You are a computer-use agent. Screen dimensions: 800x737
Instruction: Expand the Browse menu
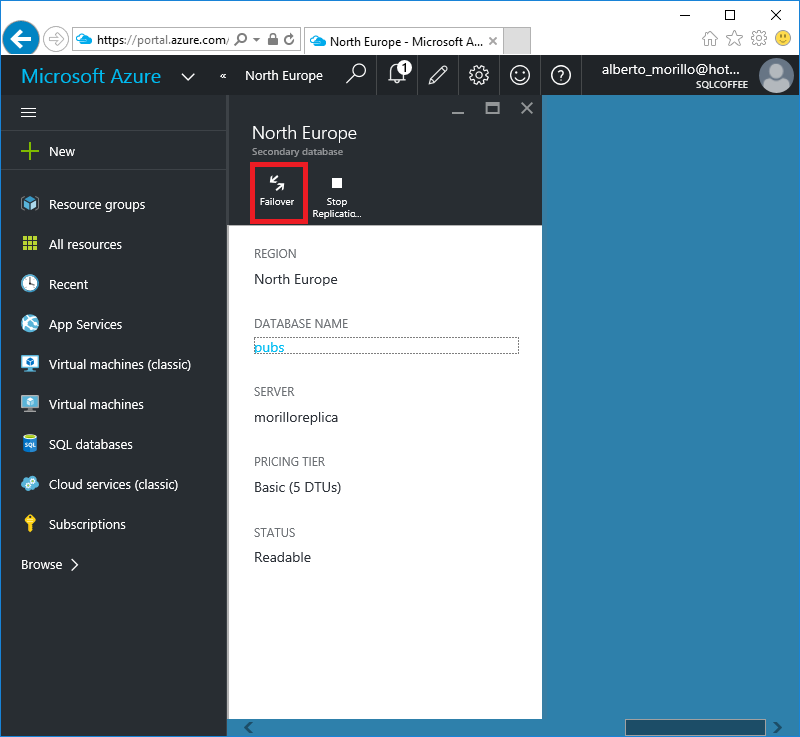(49, 565)
